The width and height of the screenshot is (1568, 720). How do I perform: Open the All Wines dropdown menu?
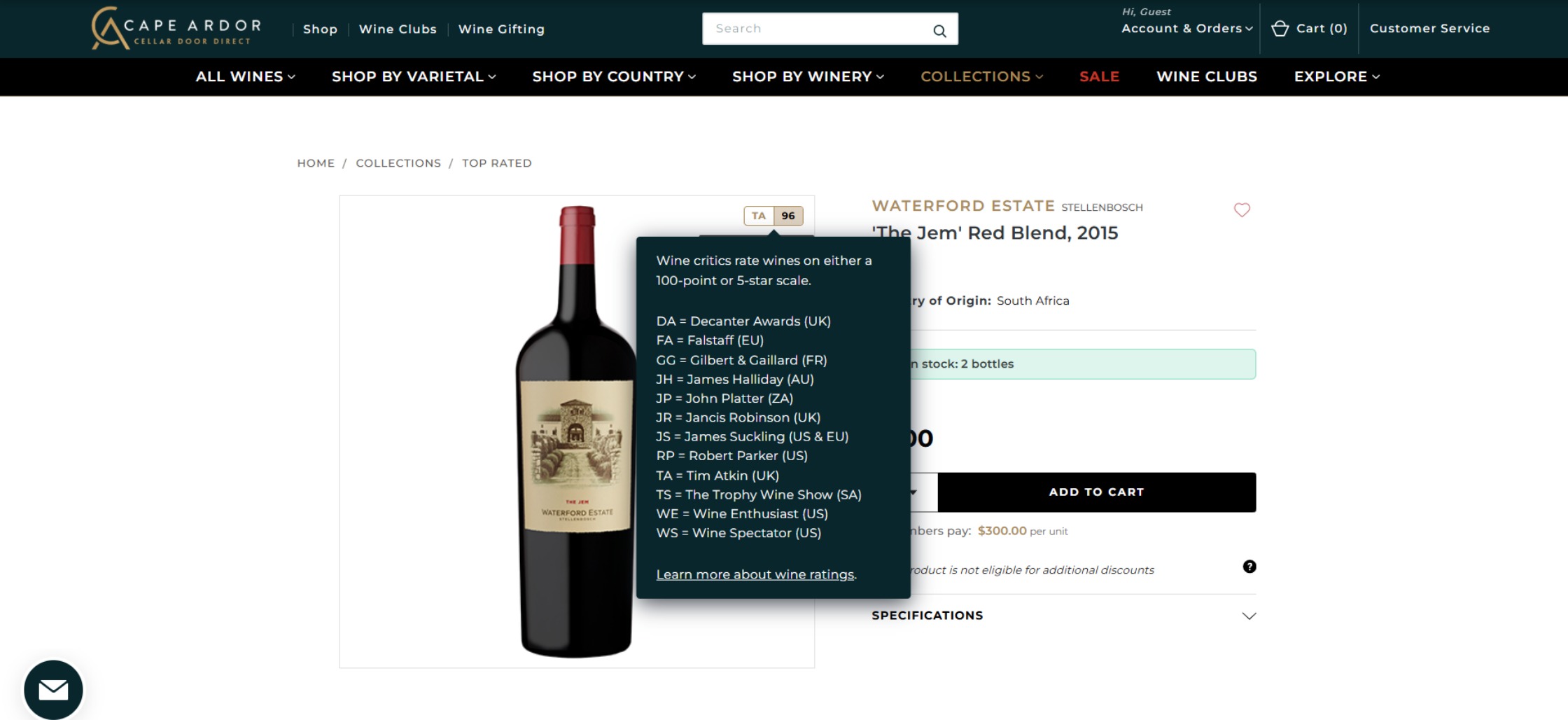click(x=245, y=76)
